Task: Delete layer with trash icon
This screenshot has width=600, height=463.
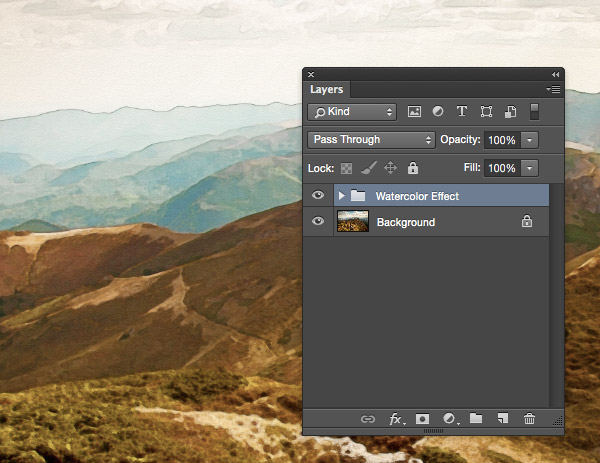Action: point(530,419)
